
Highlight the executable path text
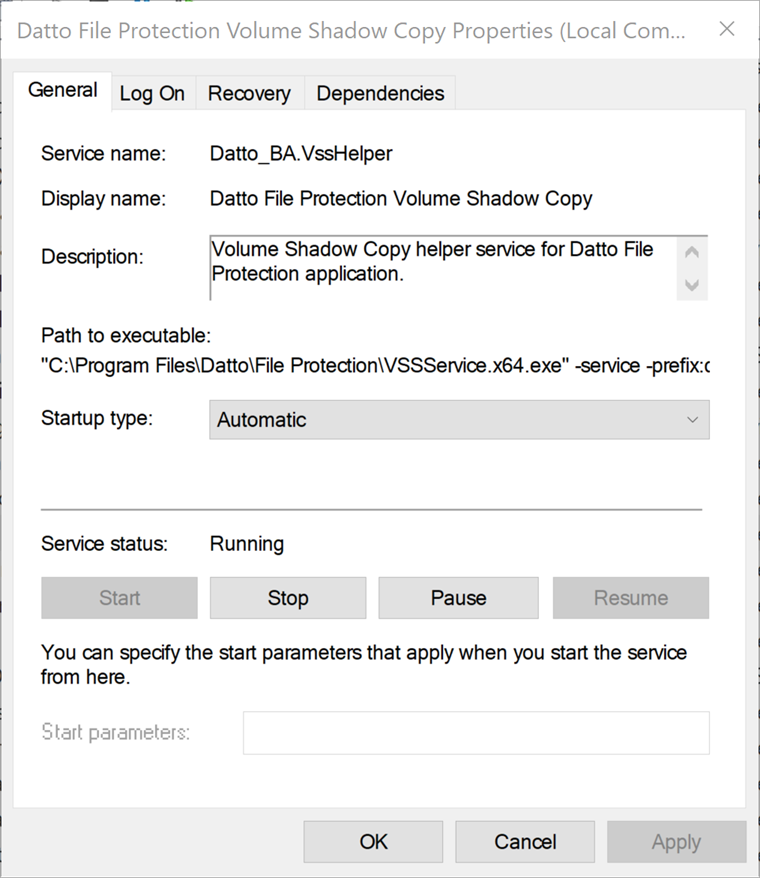tap(370, 365)
